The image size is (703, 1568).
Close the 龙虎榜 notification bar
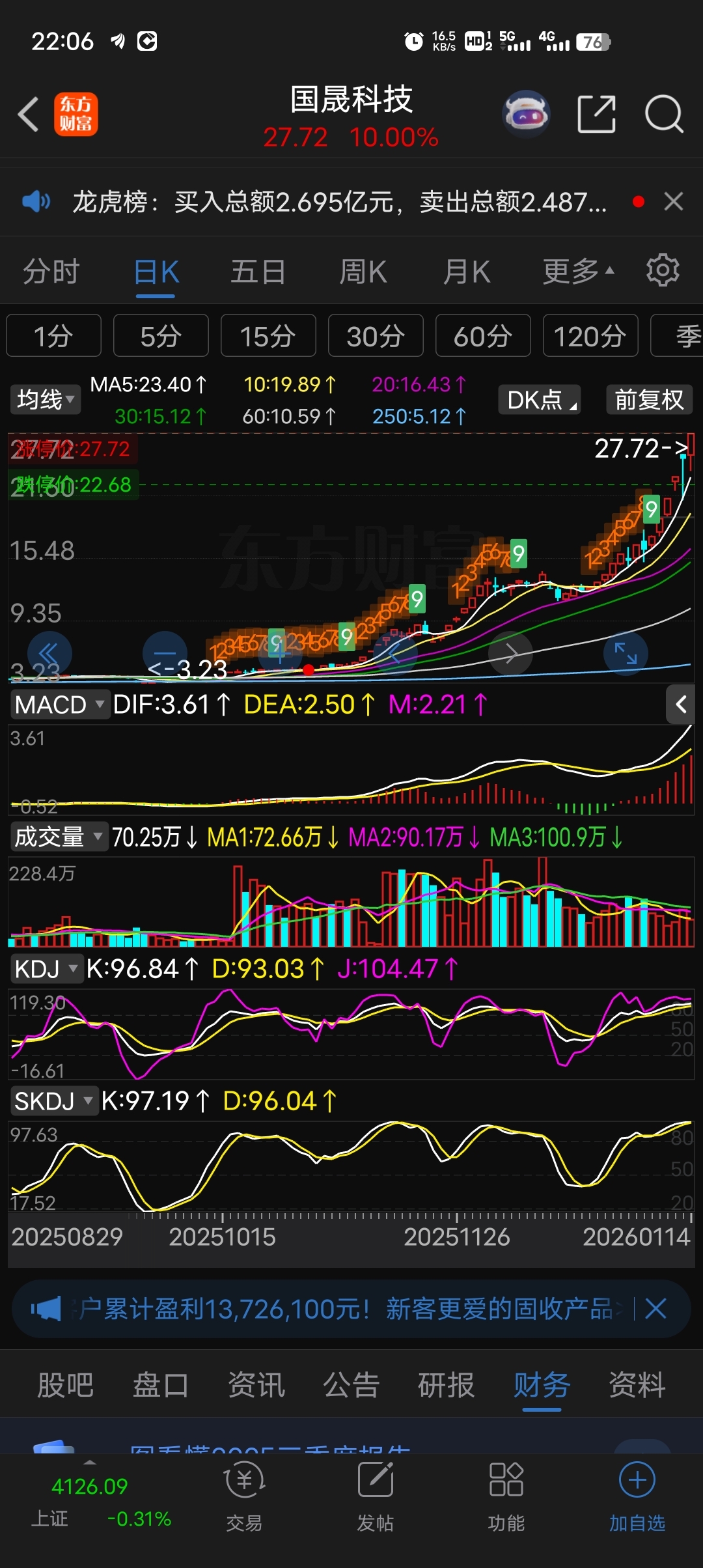pyautogui.click(x=674, y=202)
